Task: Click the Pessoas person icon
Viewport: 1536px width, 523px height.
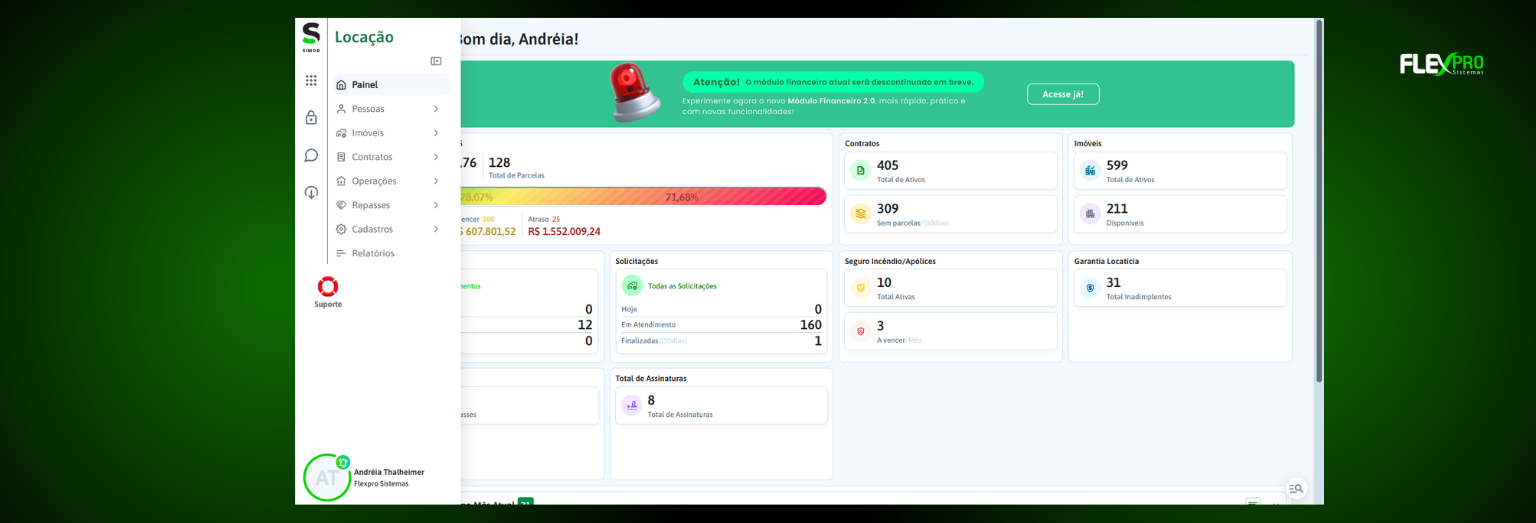Action: pos(341,109)
